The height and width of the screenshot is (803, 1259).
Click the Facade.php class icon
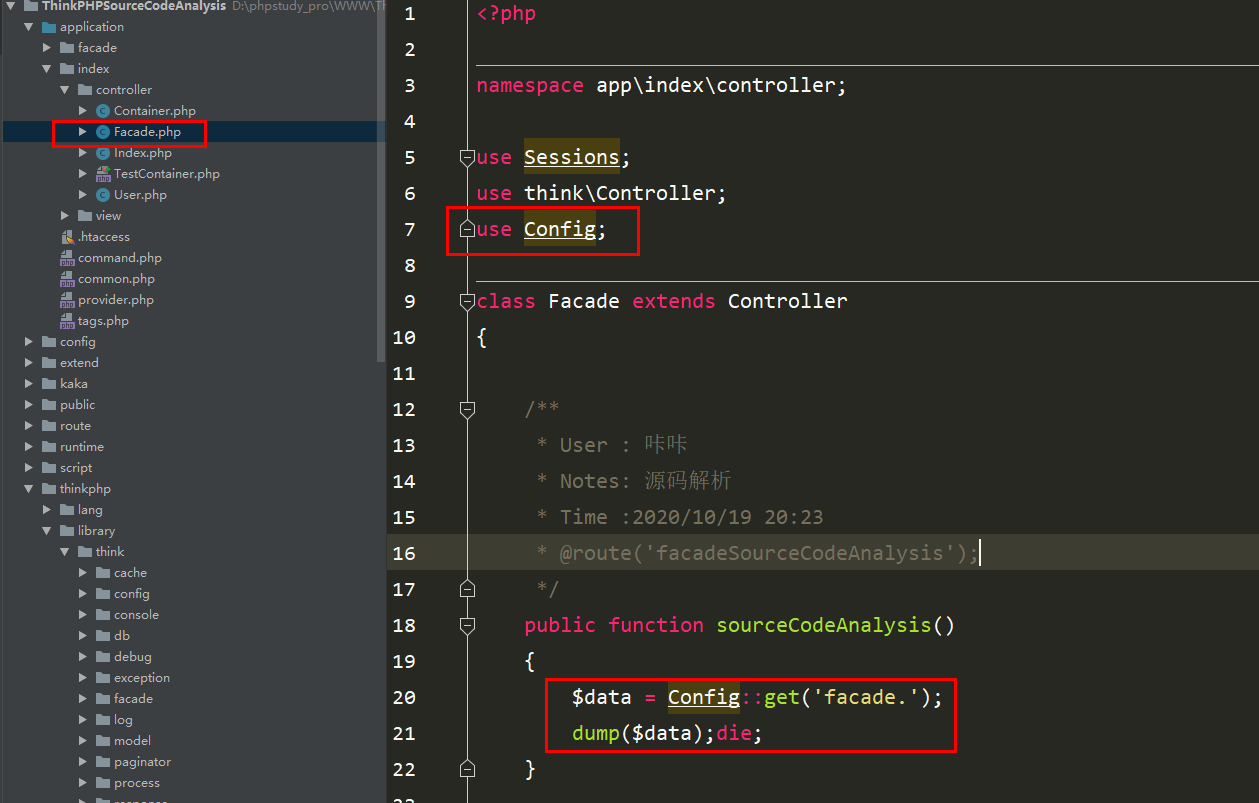(103, 132)
